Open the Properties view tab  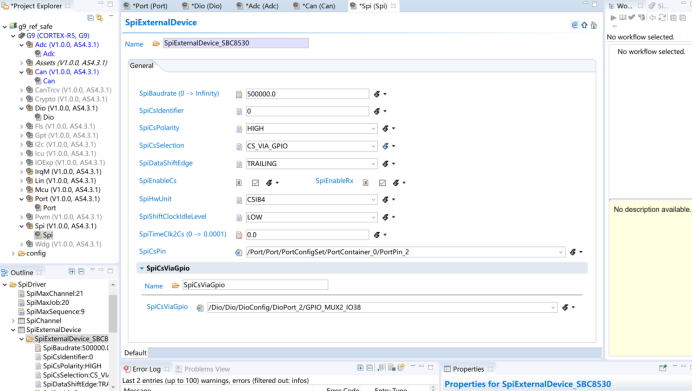coord(468,369)
